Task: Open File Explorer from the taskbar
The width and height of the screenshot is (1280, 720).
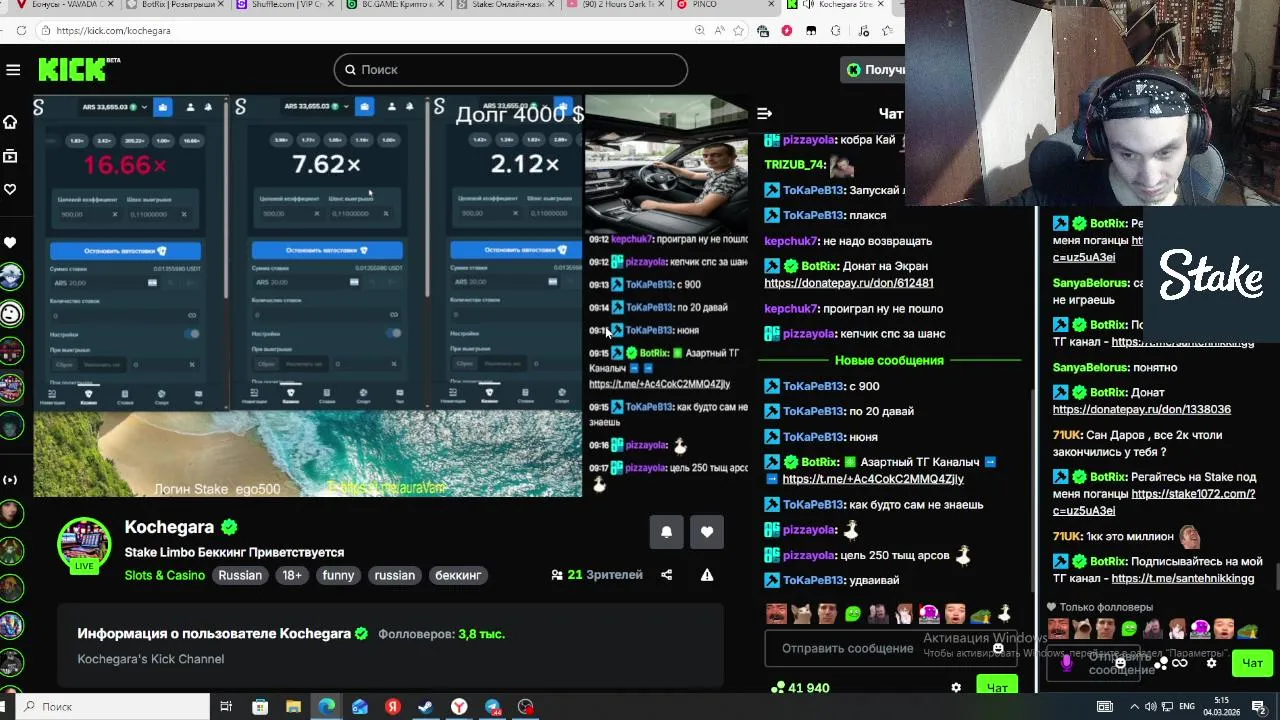Action: coord(293,707)
